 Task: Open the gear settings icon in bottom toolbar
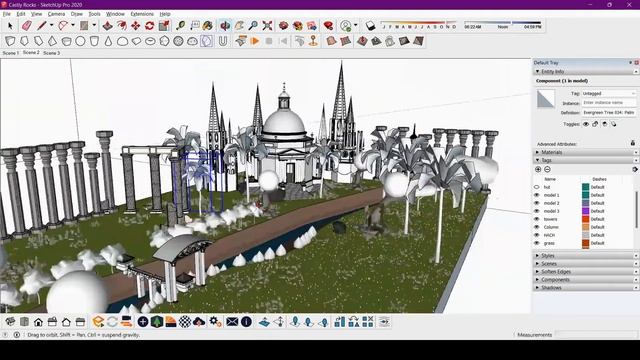pyautogui.click(x=215, y=322)
